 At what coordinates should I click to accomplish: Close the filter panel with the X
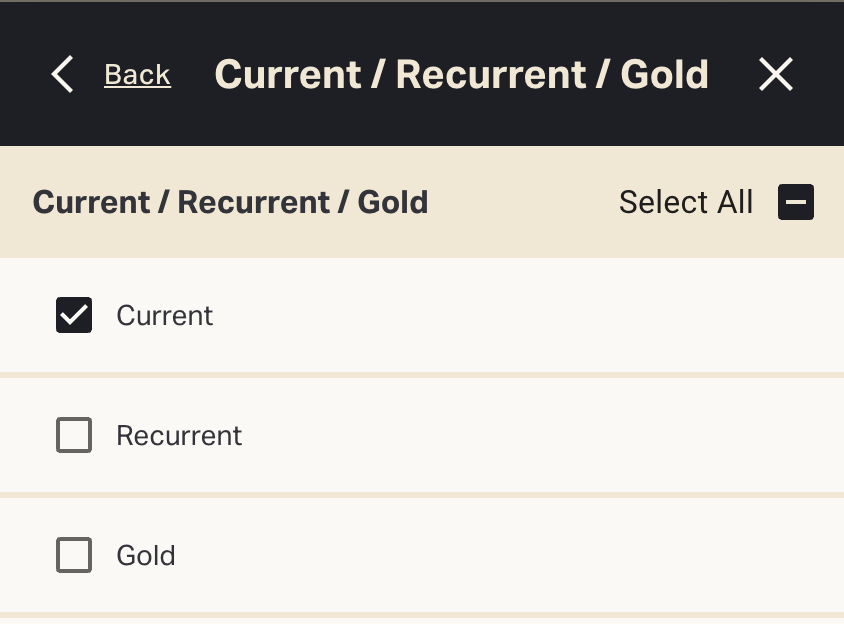775,75
